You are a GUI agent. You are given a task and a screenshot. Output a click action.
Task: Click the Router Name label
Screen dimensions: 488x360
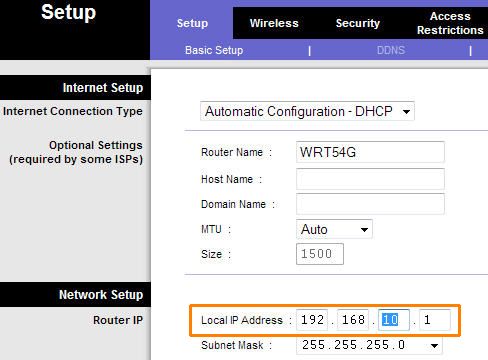232,152
